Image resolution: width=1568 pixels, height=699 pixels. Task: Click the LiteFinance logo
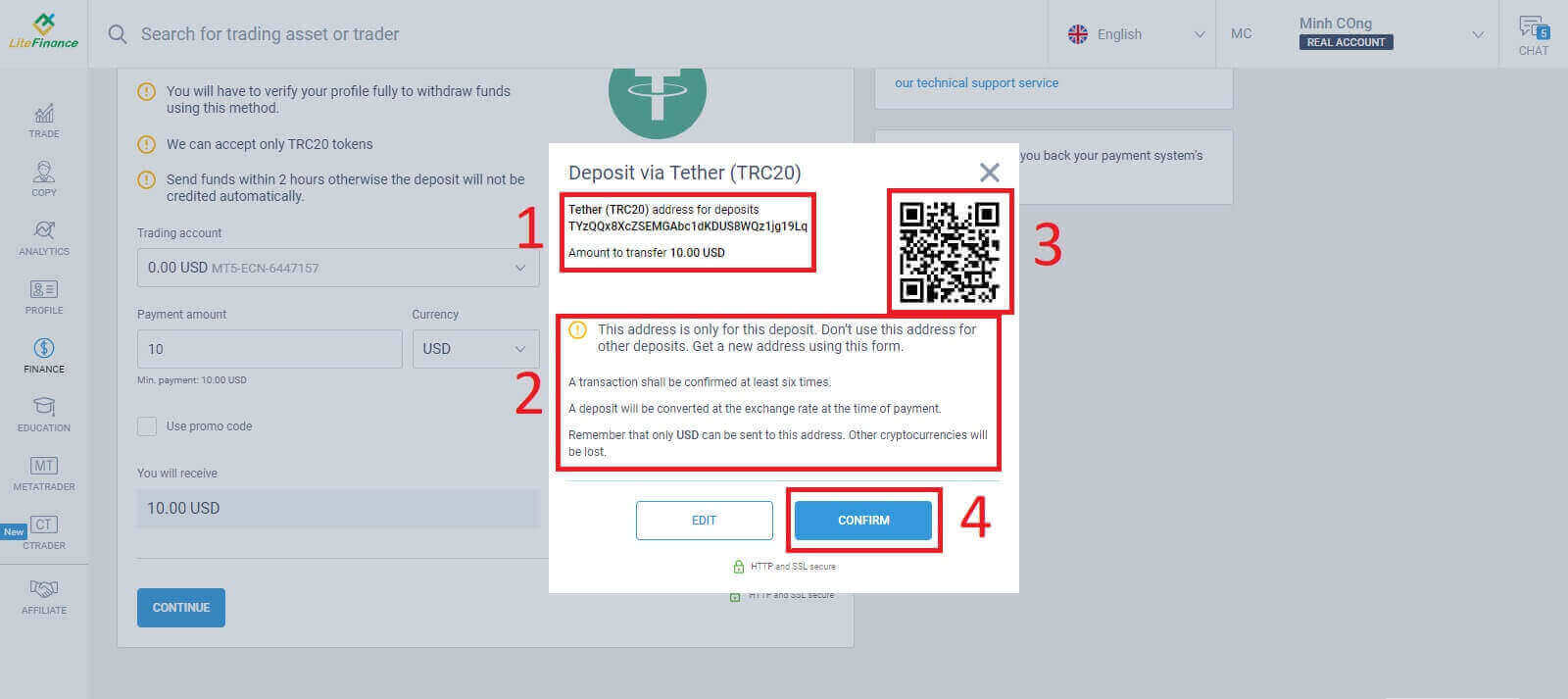tap(43, 32)
